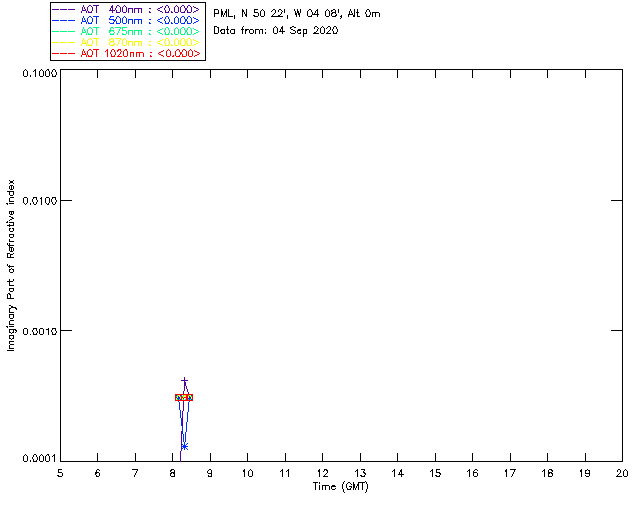640x512 pixels.
Task: Click the blue asterisk marker data point
Action: (184, 447)
